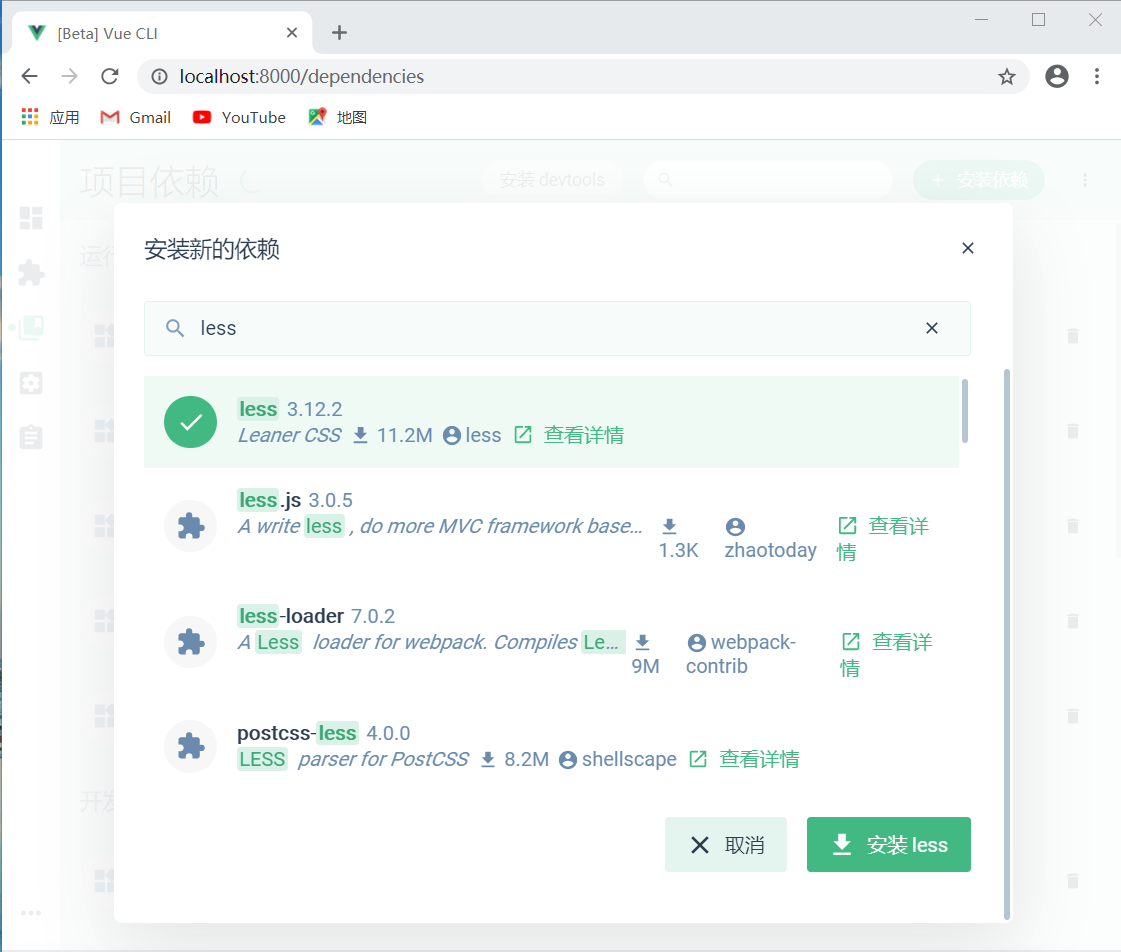Bookmark this page with star
Image resolution: width=1121 pixels, height=952 pixels.
pos(1007,76)
